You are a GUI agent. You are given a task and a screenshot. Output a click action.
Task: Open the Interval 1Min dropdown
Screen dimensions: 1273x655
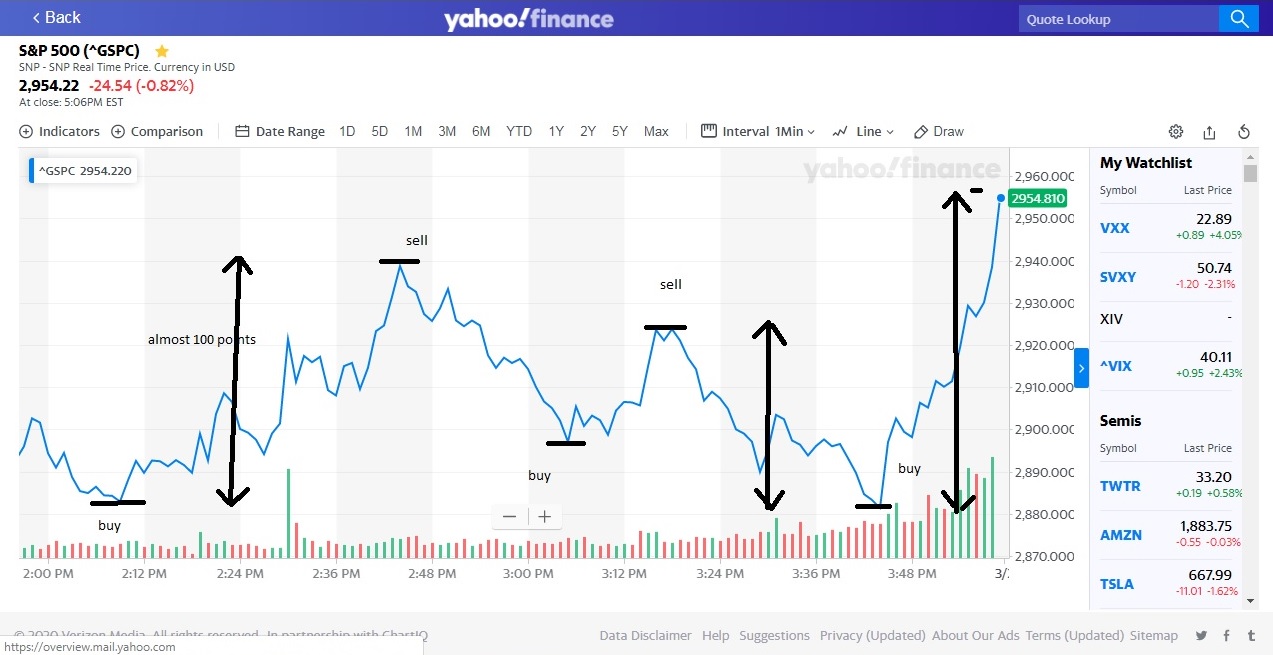point(758,131)
